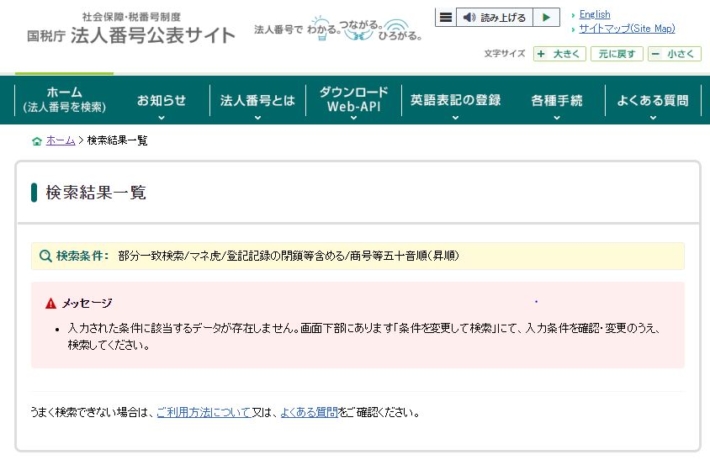Follow the ホーム breadcrumb link

point(60,140)
